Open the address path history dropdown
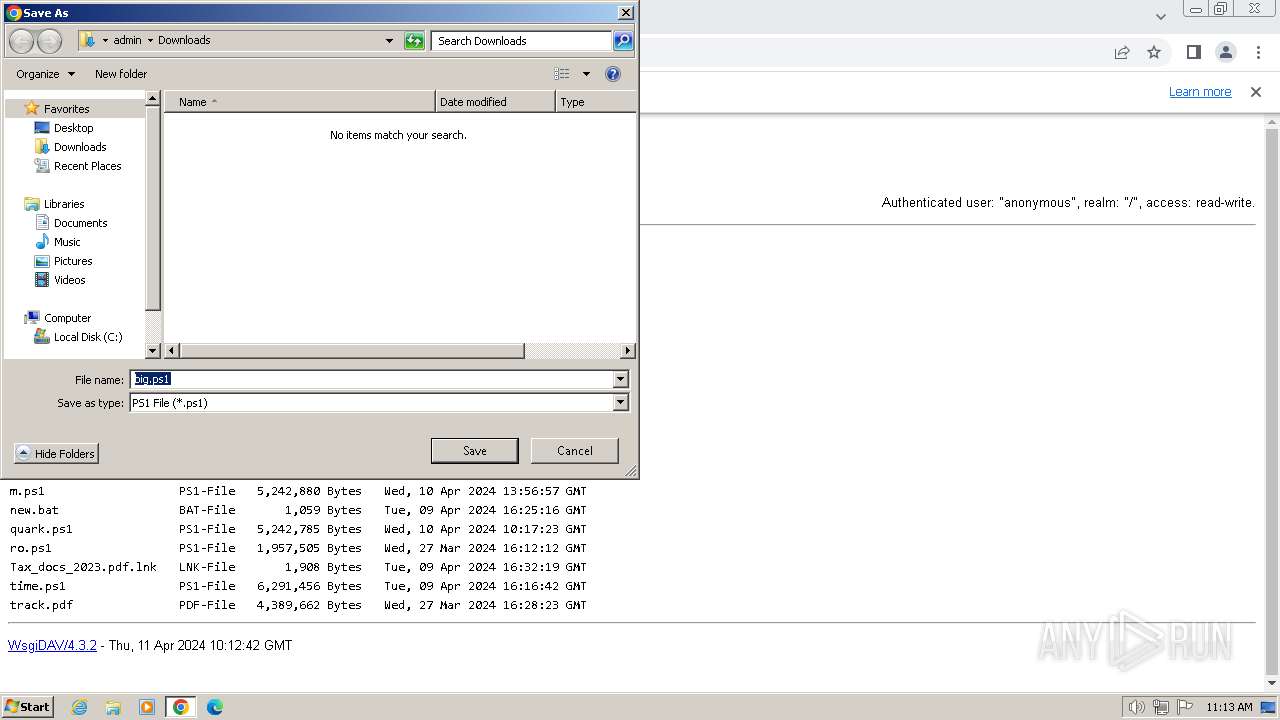The height and width of the screenshot is (720, 1280). tap(389, 41)
